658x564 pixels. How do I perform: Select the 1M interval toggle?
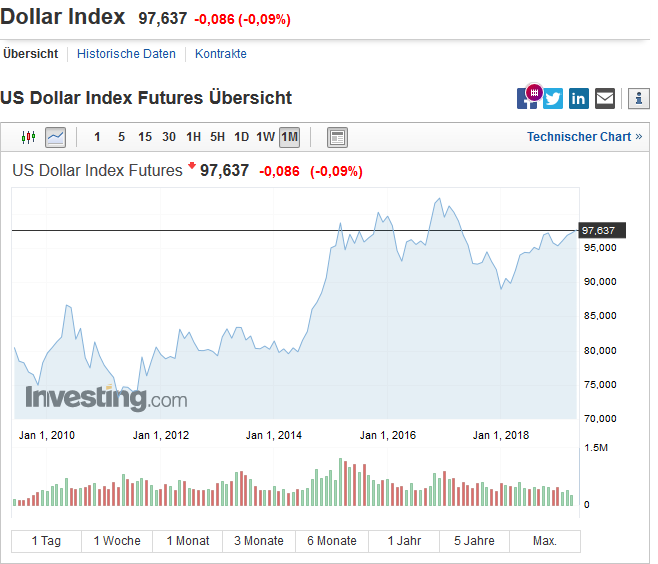289,137
